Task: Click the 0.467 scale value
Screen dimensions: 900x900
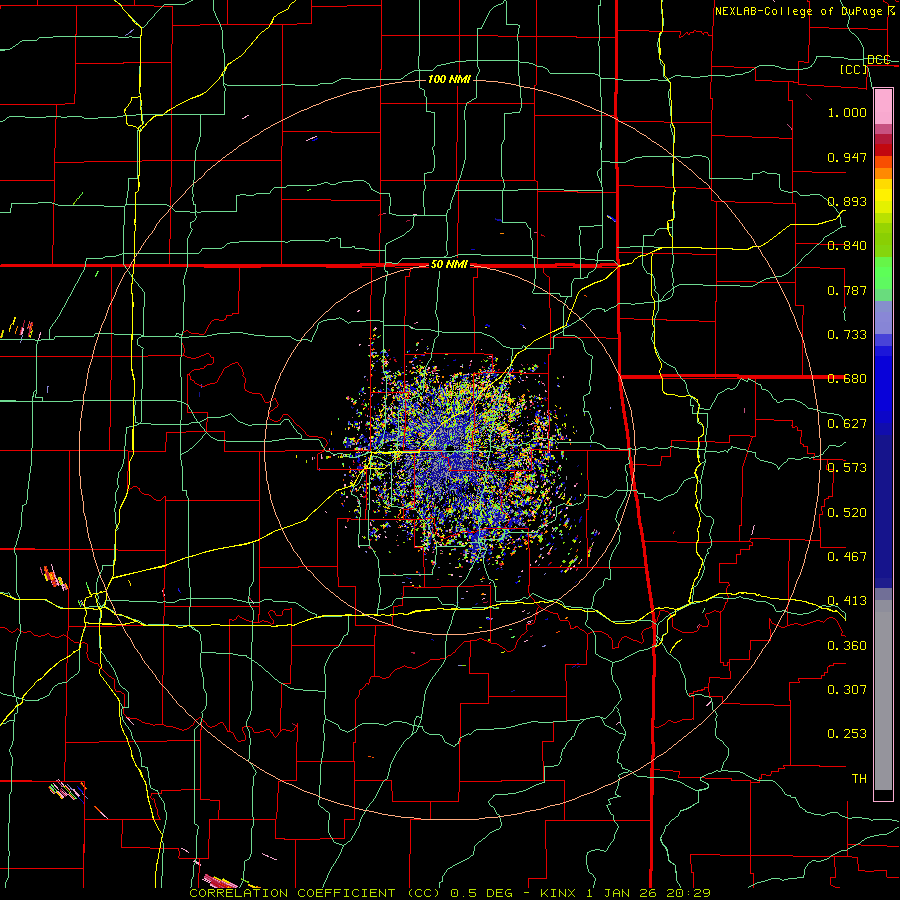Action: click(847, 557)
